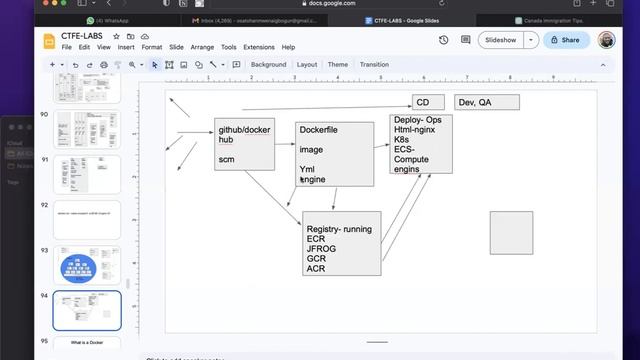
Task: Expand the line type dropdown arrow
Action: click(223, 64)
